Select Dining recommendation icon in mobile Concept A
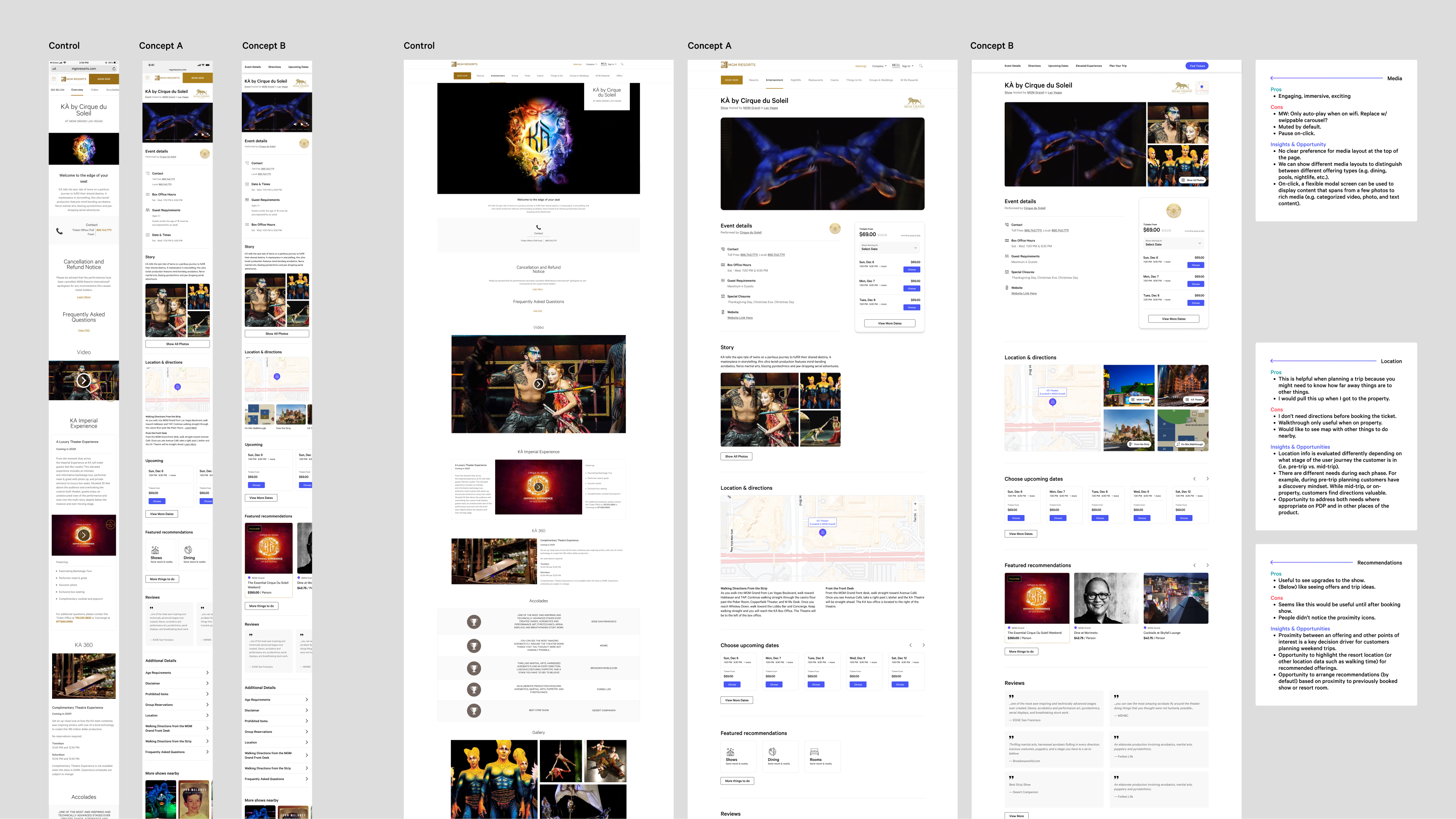1456x819 pixels. 188,550
